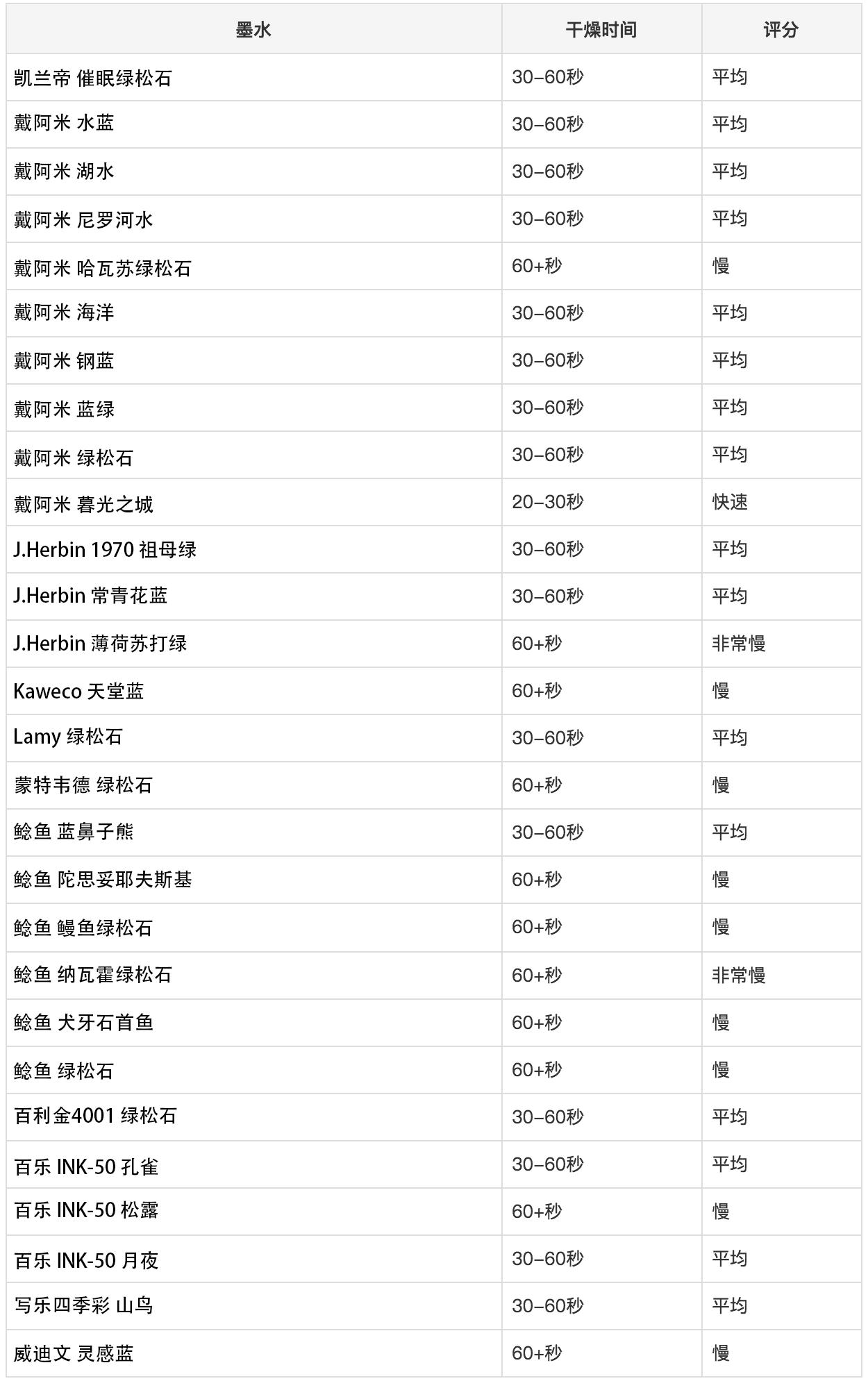The height and width of the screenshot is (1381, 868).
Task: Click the 戴阿米 尼罗河水 ink name
Action: [x=83, y=219]
